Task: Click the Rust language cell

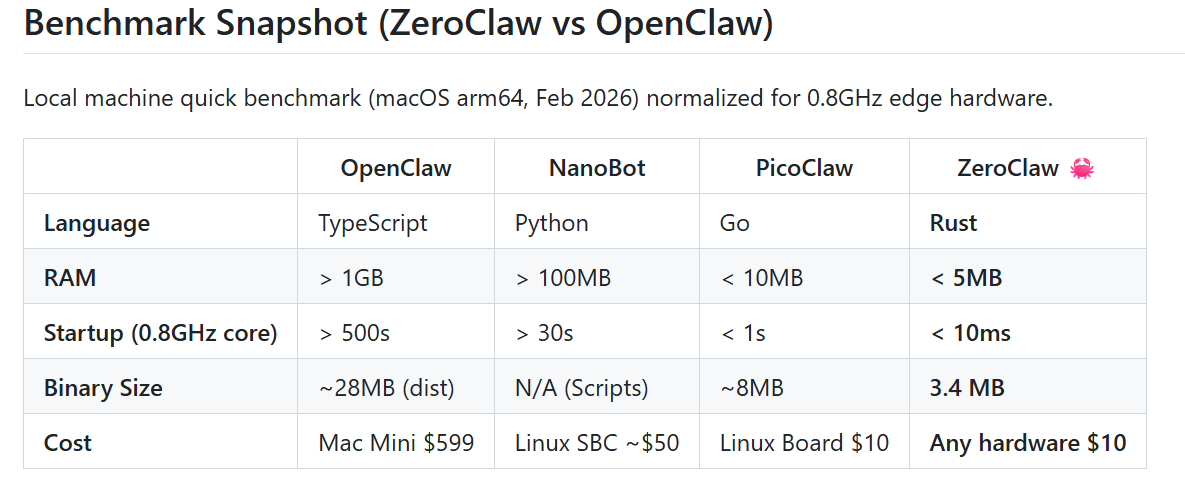Action: pos(954,223)
